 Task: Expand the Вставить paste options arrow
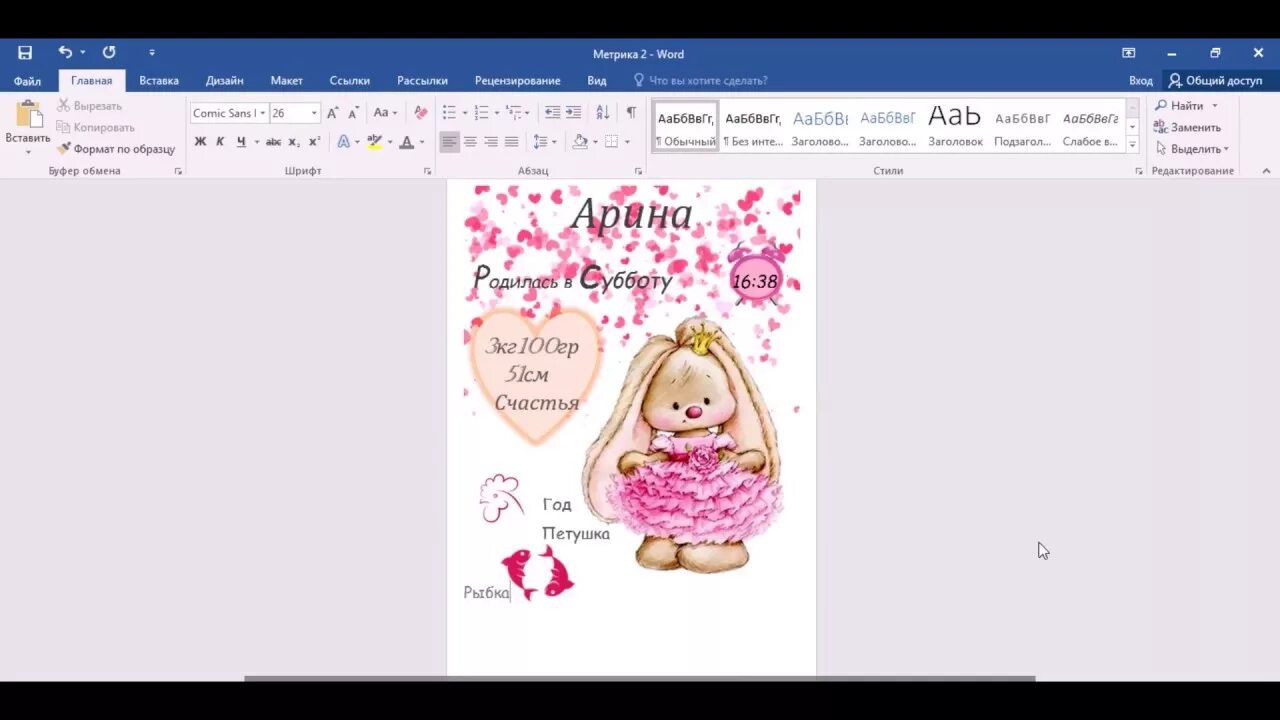(28, 151)
